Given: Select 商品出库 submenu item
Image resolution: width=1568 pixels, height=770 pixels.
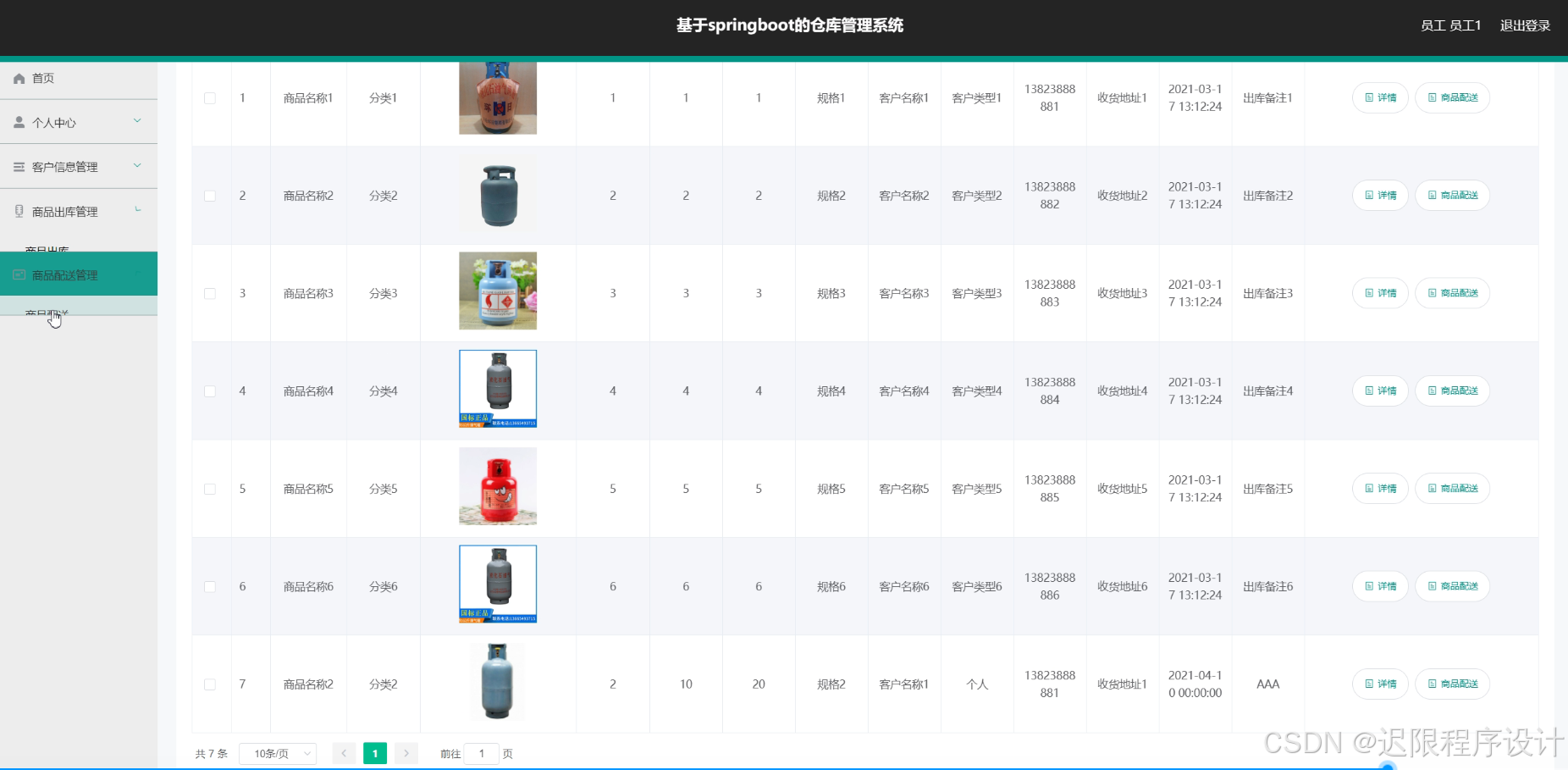Looking at the screenshot, I should (51, 250).
